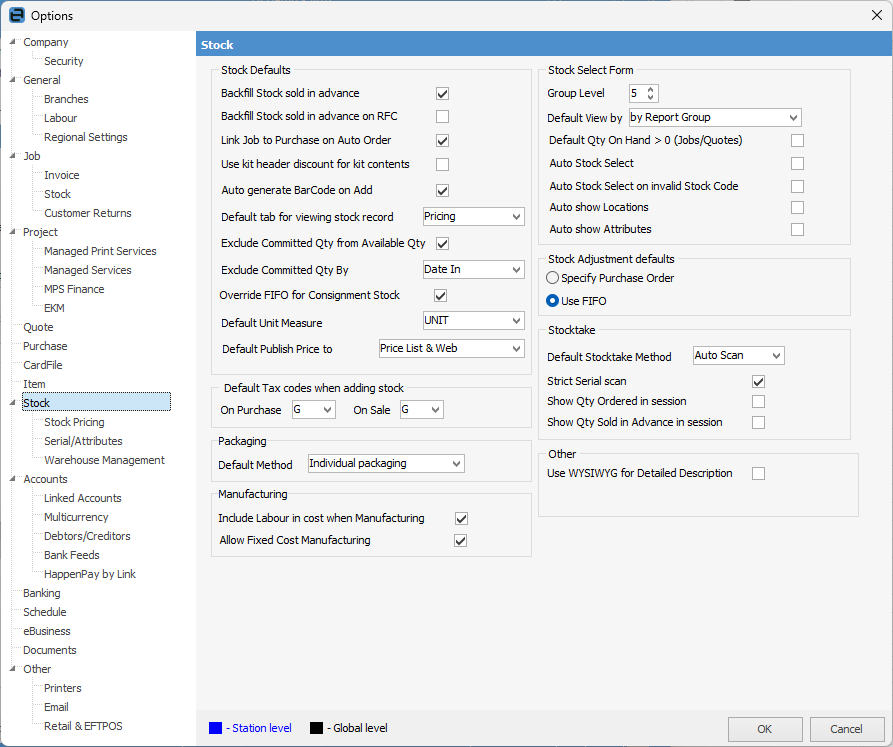Enable Backfill Stock sold in advance on RFC
Image resolution: width=893 pixels, height=747 pixels.
pyautogui.click(x=442, y=117)
